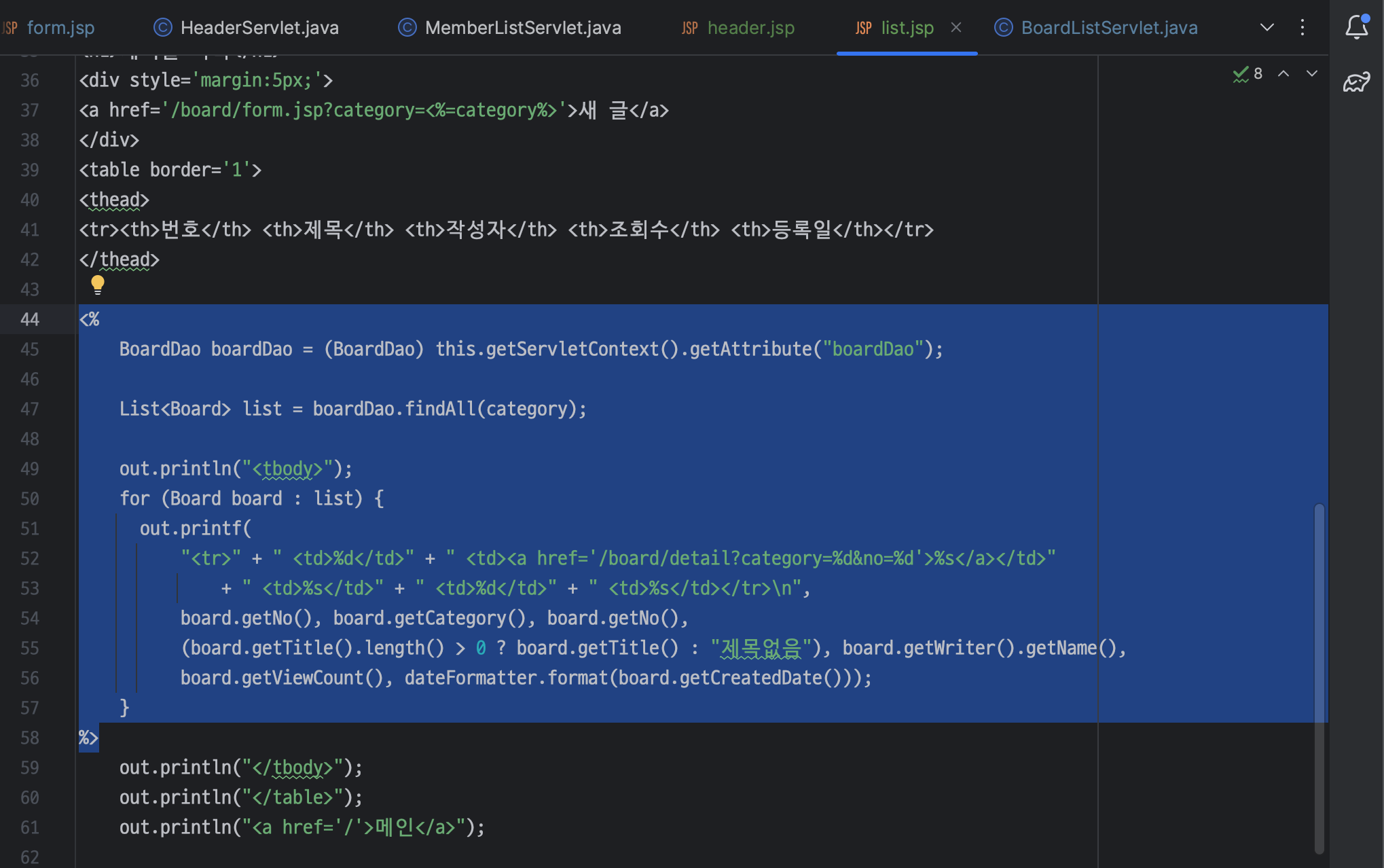
Task: Click the class icon on BoardListServlet.java tab
Action: 1003,27
